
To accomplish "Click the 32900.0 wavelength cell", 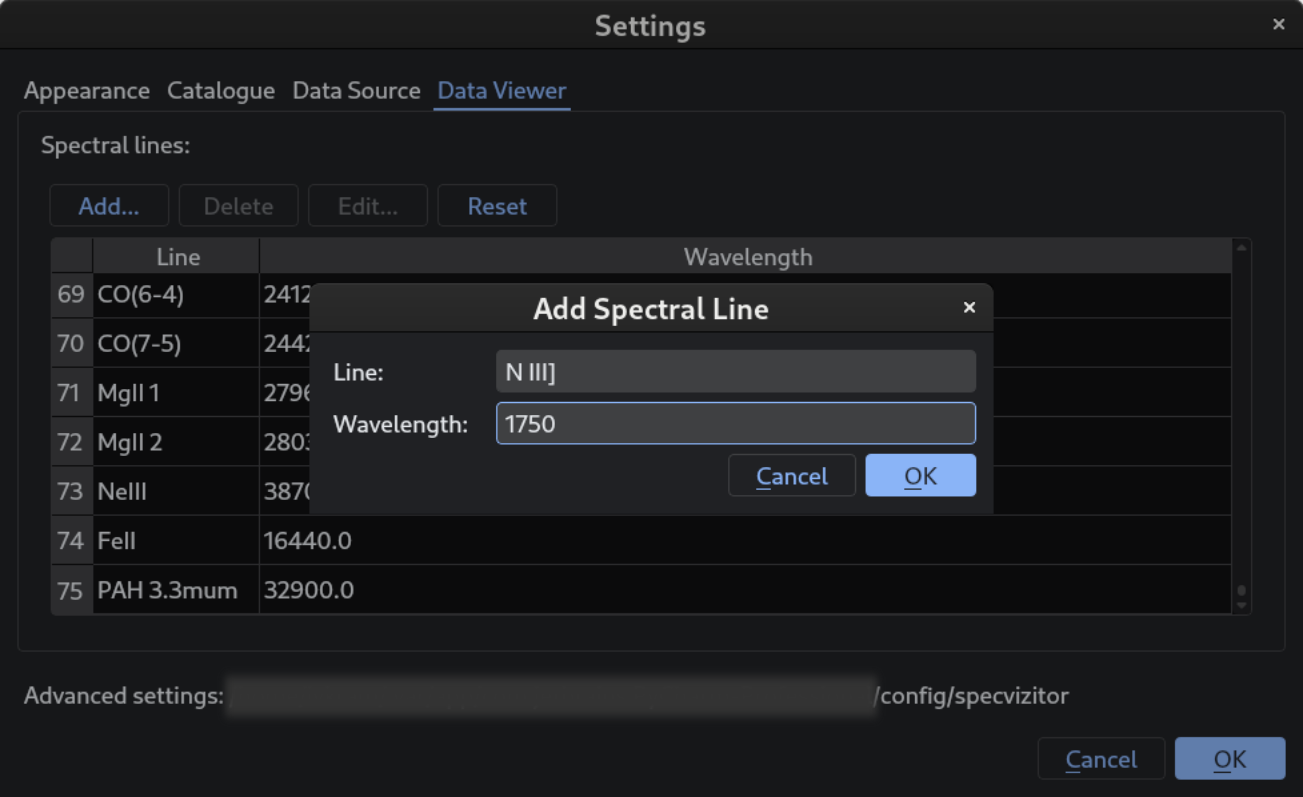I will pyautogui.click(x=745, y=590).
